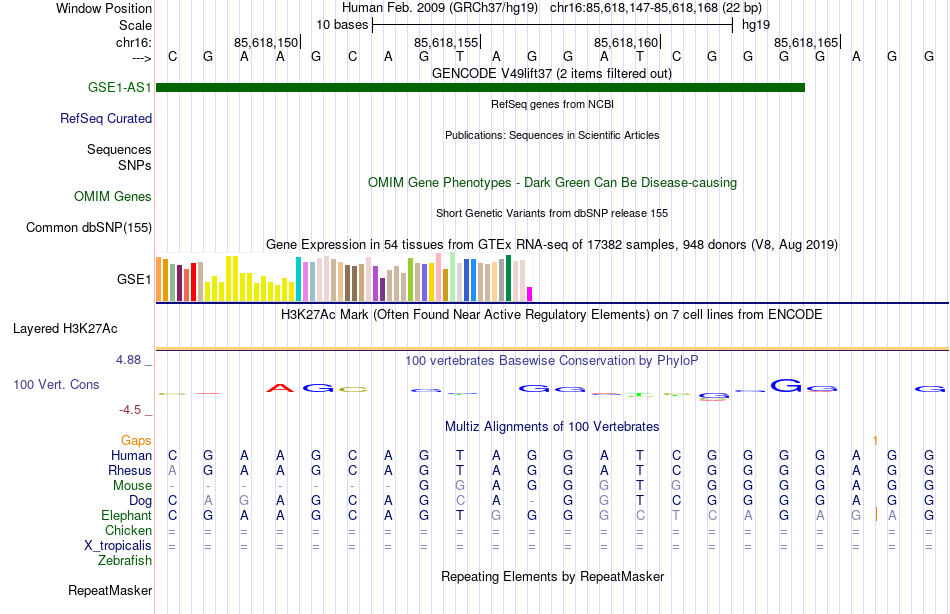This screenshot has width=950, height=614.
Task: Click the 85,618,165 ruler position
Action: tap(806, 42)
